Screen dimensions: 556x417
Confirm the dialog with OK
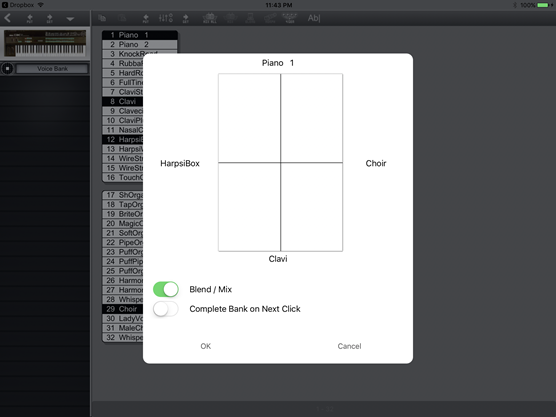(x=206, y=346)
